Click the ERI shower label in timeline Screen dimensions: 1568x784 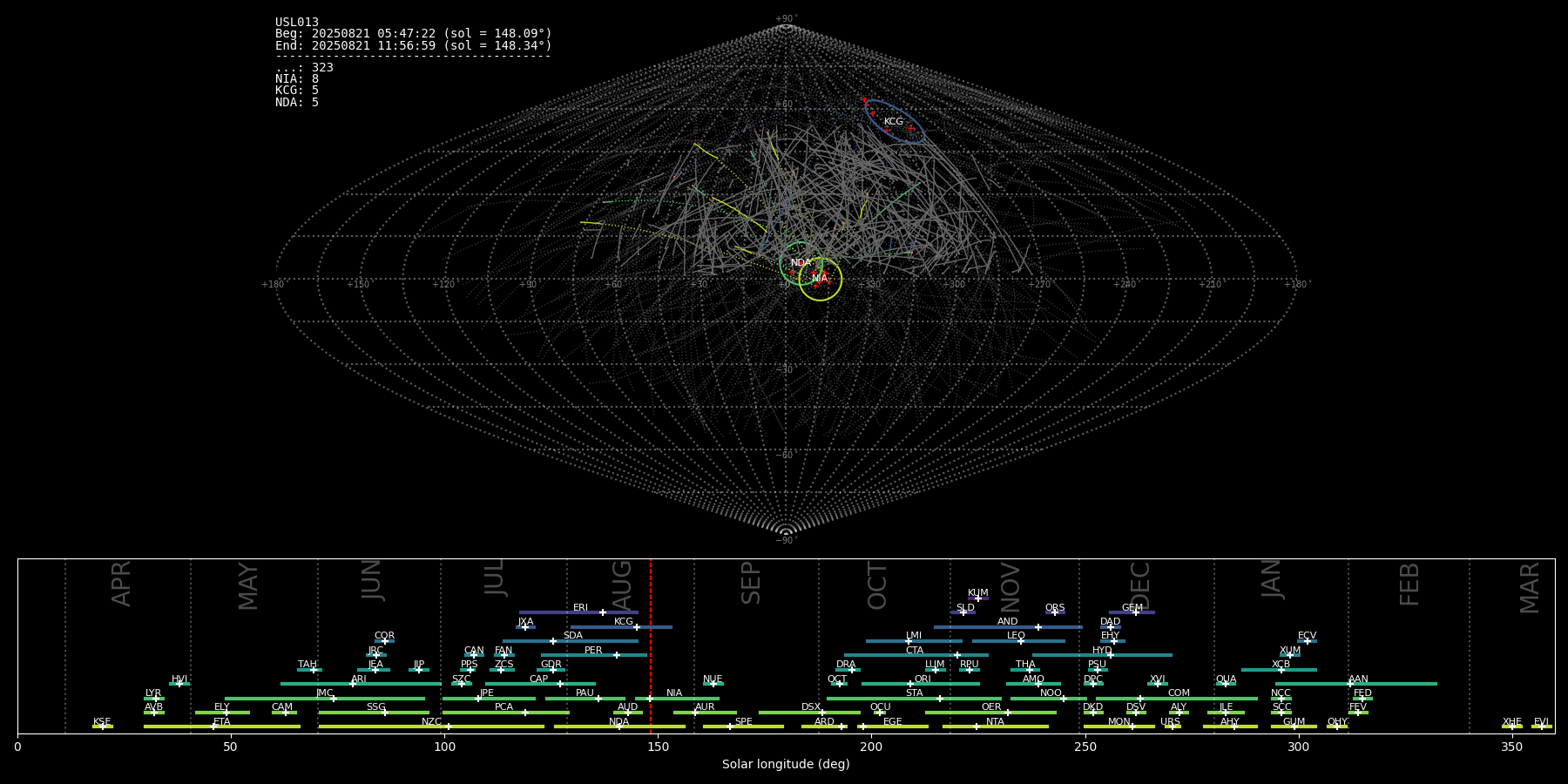[580, 608]
